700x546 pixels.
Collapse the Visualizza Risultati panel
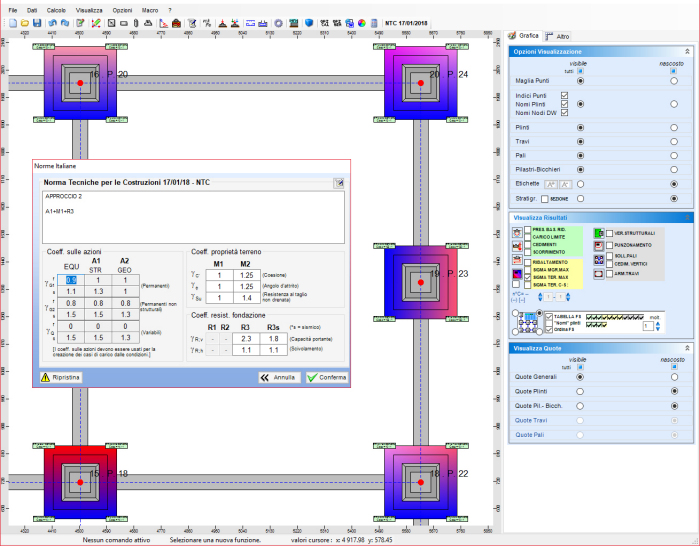[x=690, y=217]
